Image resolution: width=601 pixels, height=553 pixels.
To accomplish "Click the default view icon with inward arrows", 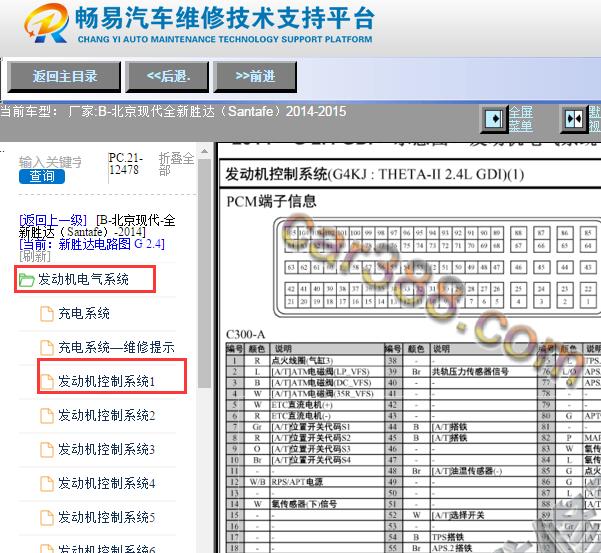I will pos(574,119).
